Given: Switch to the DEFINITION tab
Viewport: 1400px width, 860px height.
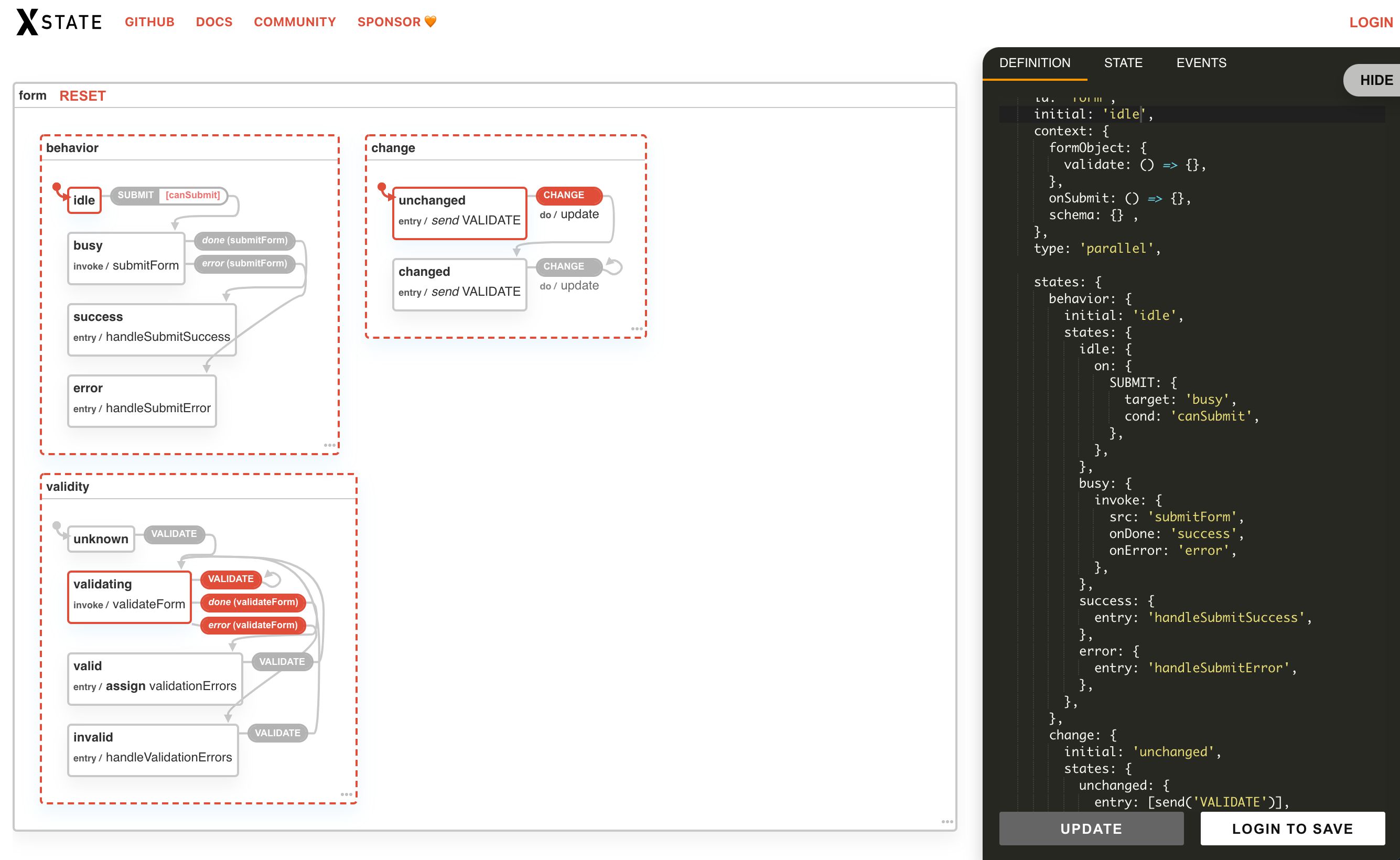Looking at the screenshot, I should [1035, 62].
